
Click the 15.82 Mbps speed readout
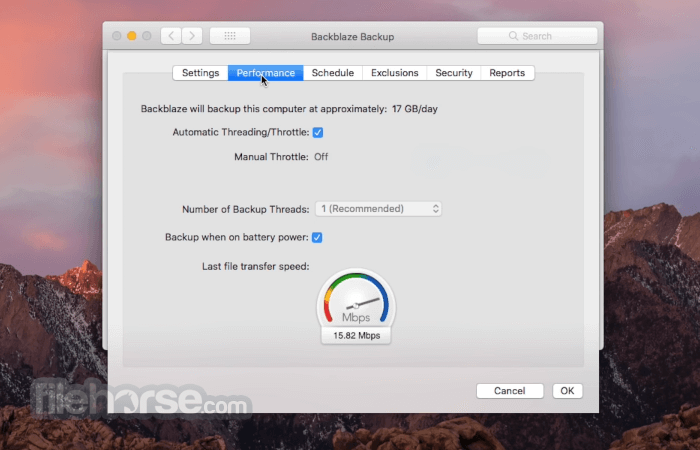[x=356, y=336]
